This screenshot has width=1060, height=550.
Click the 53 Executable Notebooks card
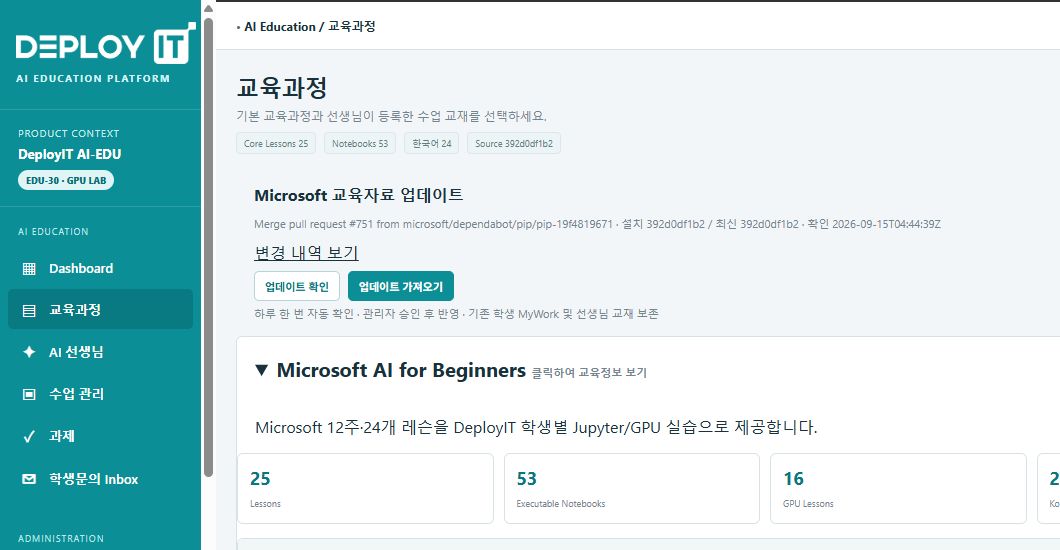632,489
